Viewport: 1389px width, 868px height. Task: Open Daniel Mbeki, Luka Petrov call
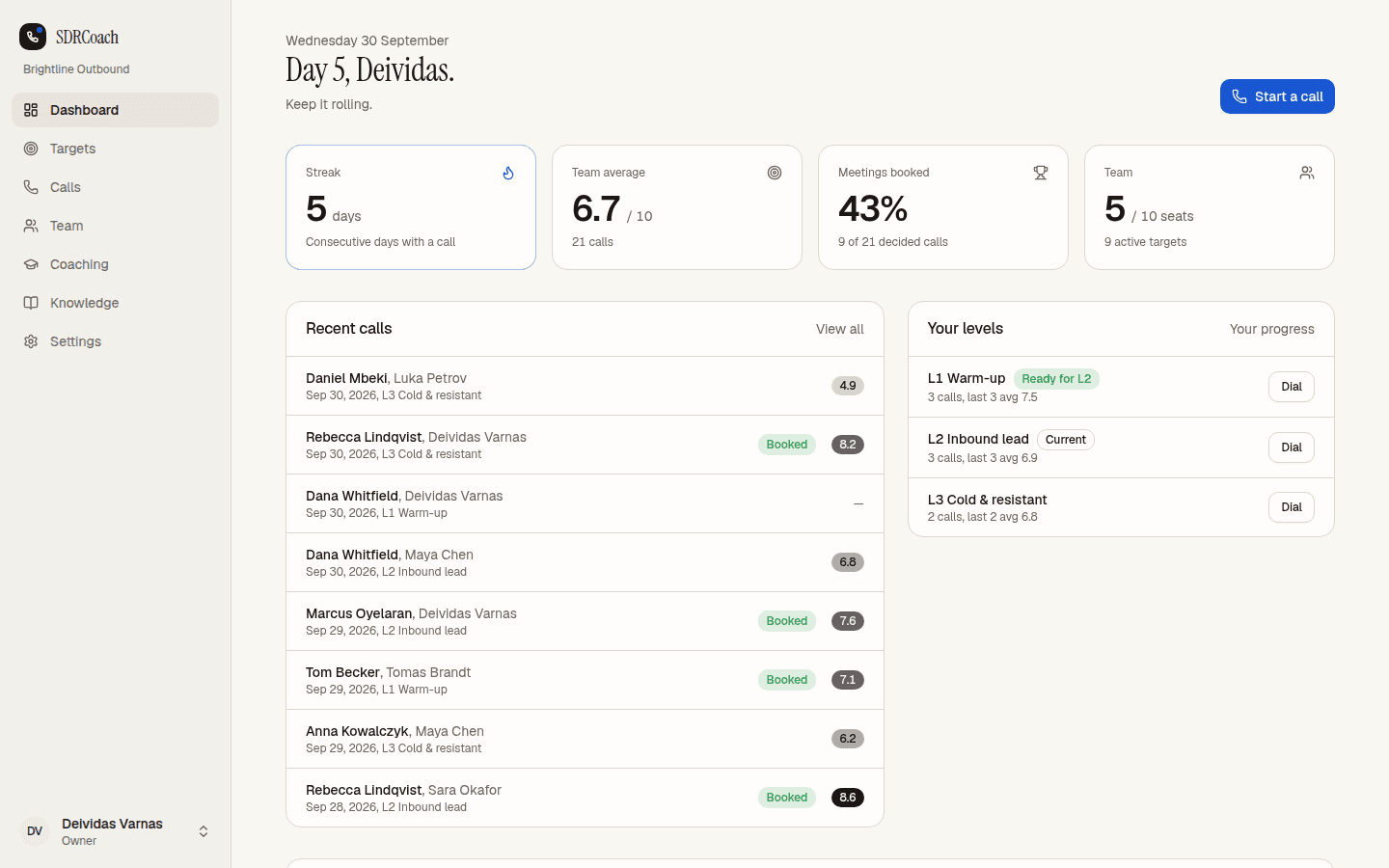[585, 386]
